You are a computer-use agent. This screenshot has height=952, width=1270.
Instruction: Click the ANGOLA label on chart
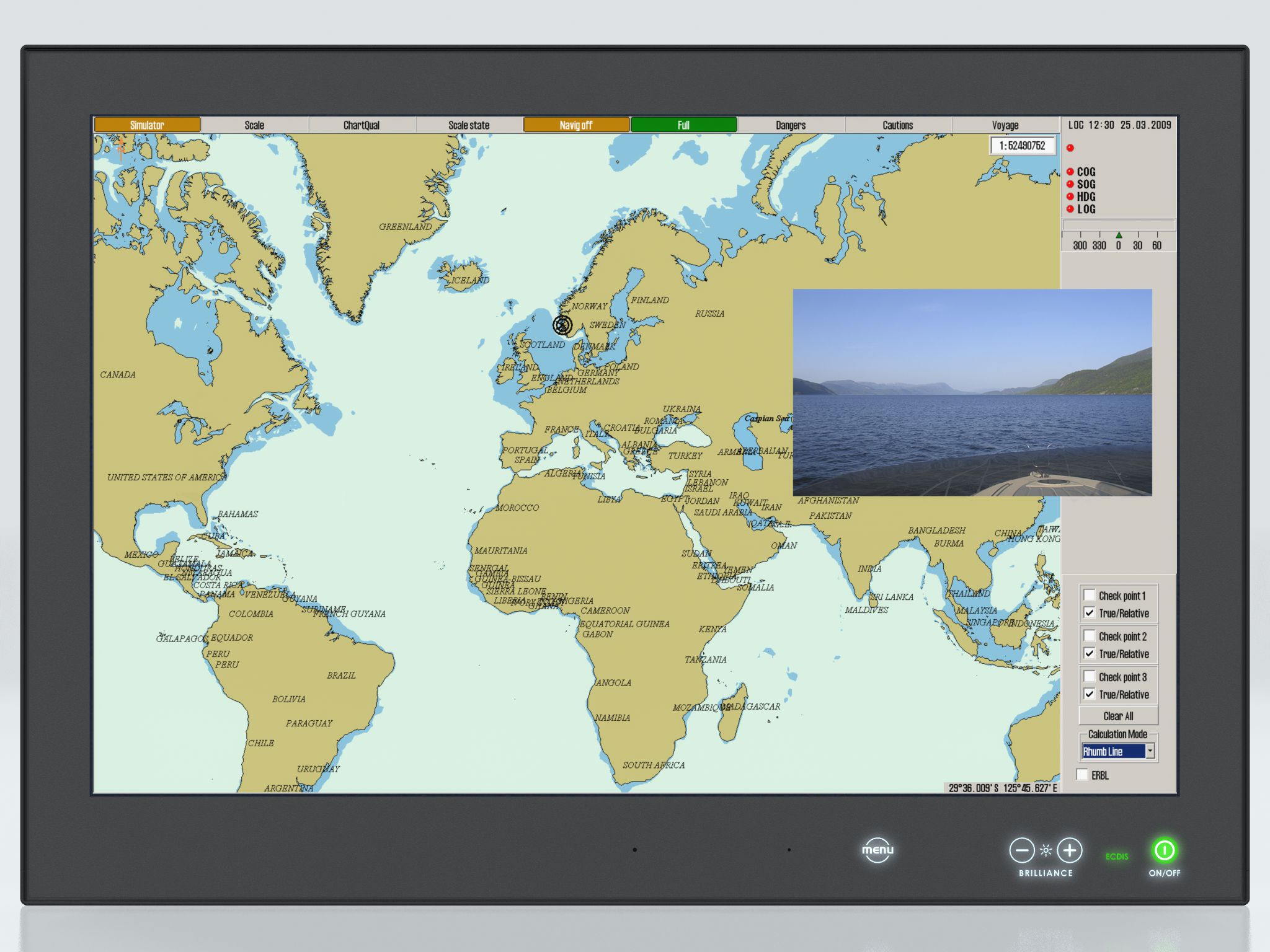tap(613, 682)
